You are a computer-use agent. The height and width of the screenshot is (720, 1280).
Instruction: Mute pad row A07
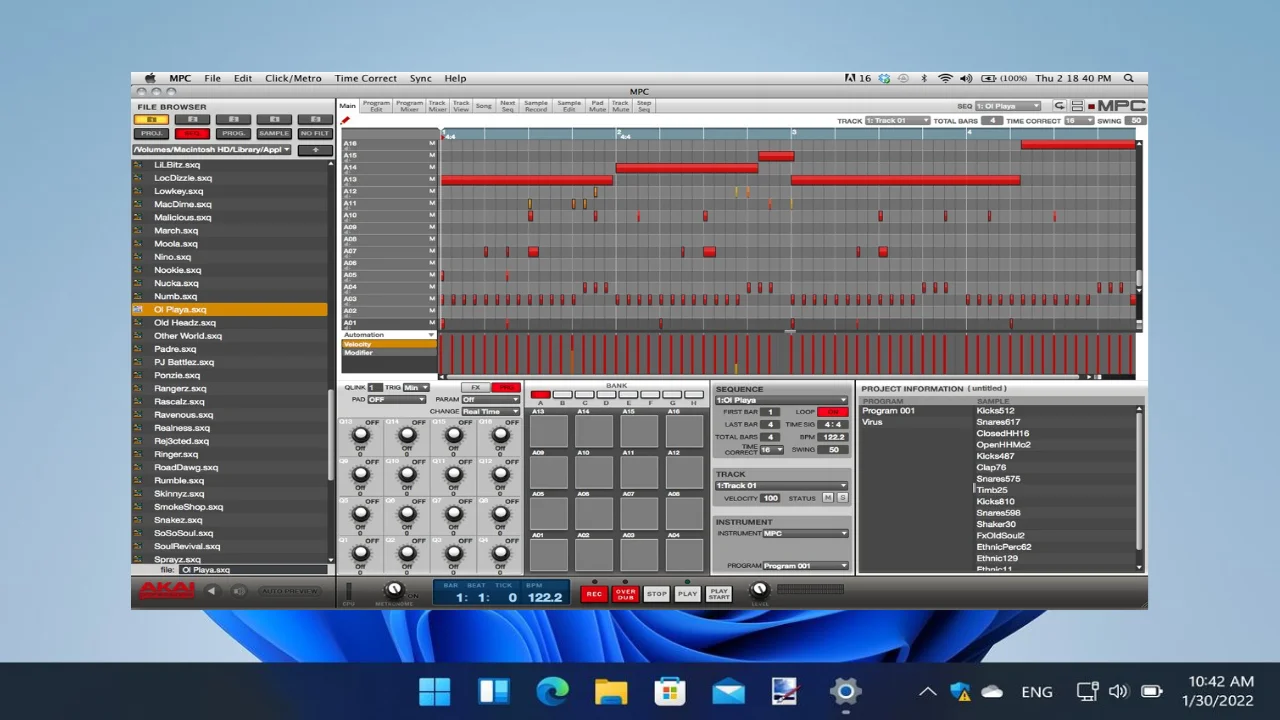pyautogui.click(x=432, y=251)
